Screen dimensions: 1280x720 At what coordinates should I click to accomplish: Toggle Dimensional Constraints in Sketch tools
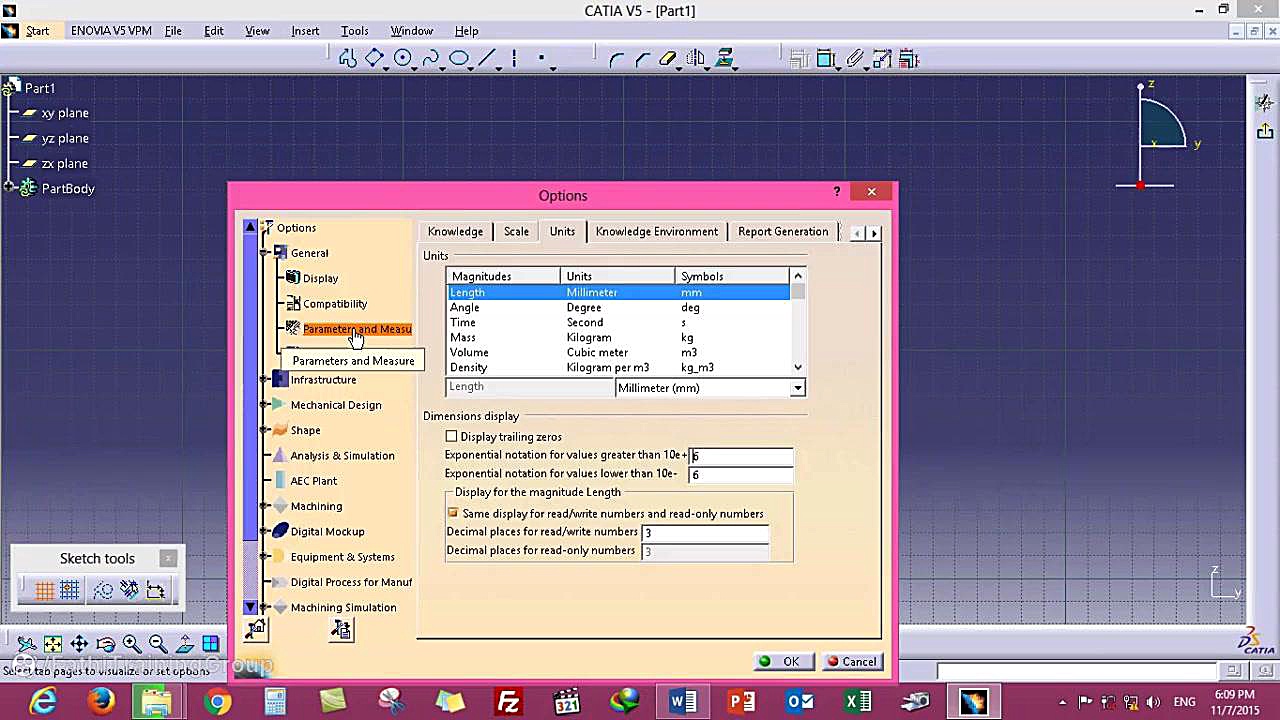(x=155, y=591)
